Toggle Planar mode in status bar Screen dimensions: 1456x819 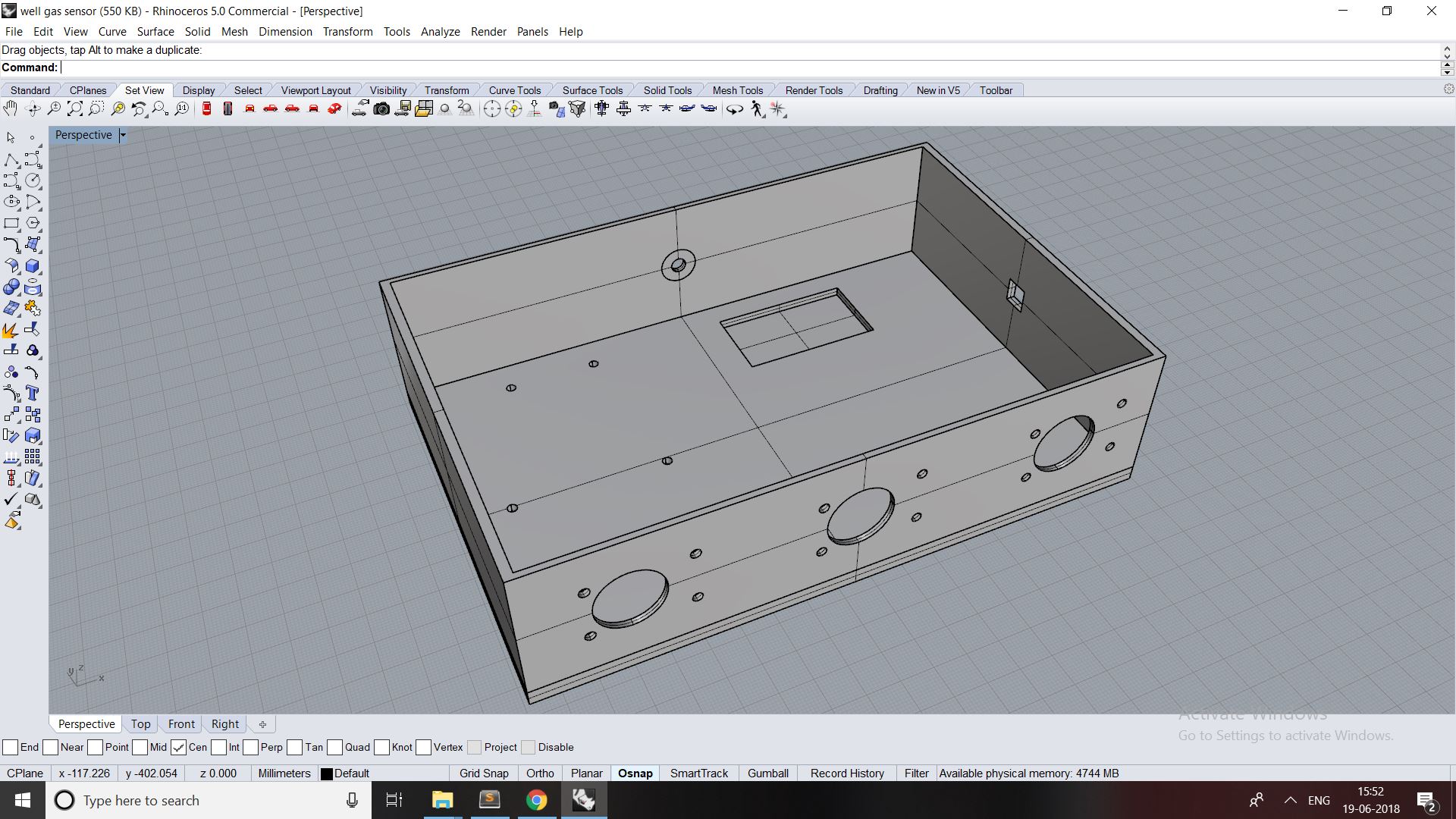pyautogui.click(x=586, y=773)
